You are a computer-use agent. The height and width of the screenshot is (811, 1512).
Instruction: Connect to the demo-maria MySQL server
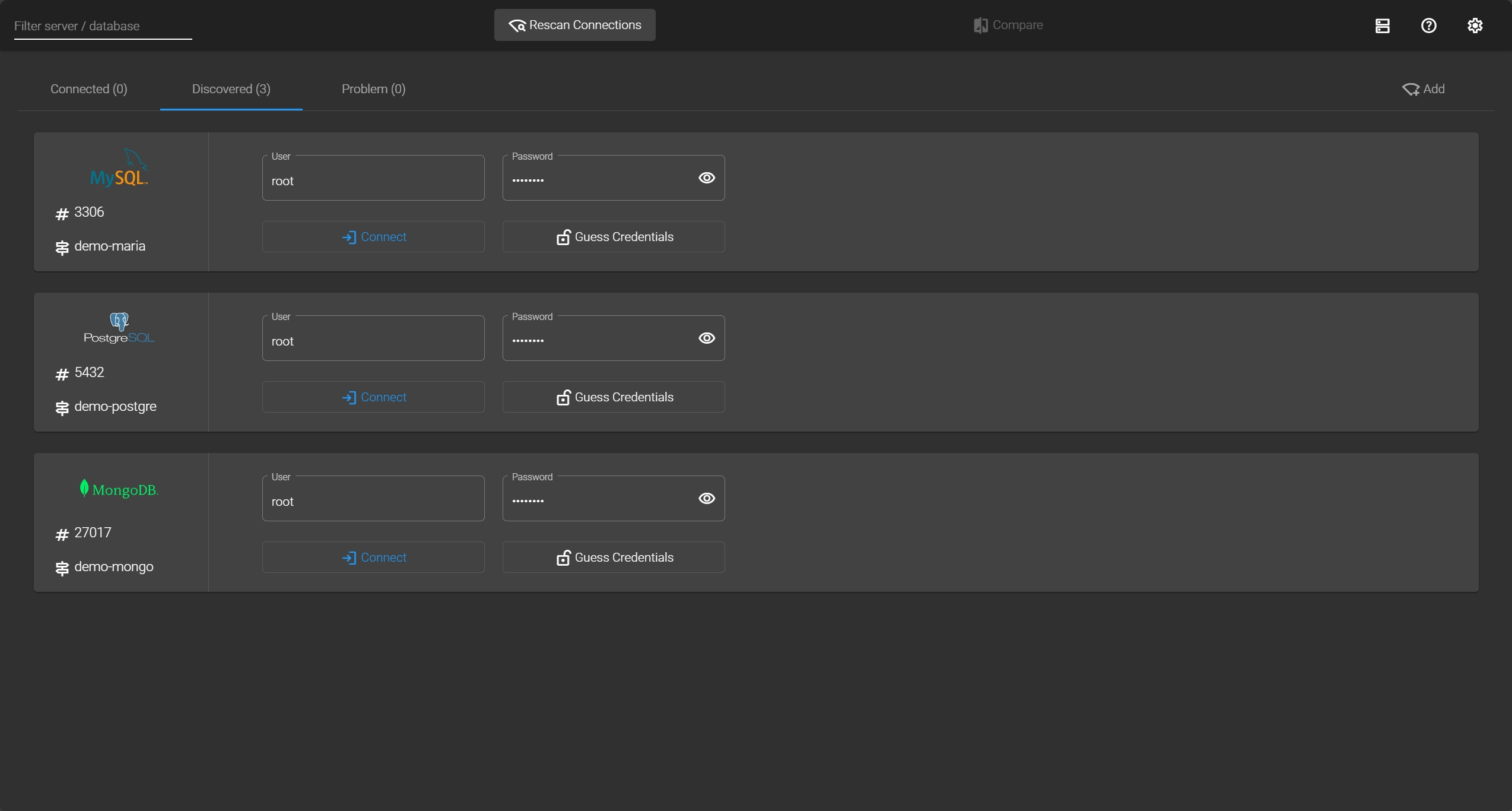click(x=373, y=237)
